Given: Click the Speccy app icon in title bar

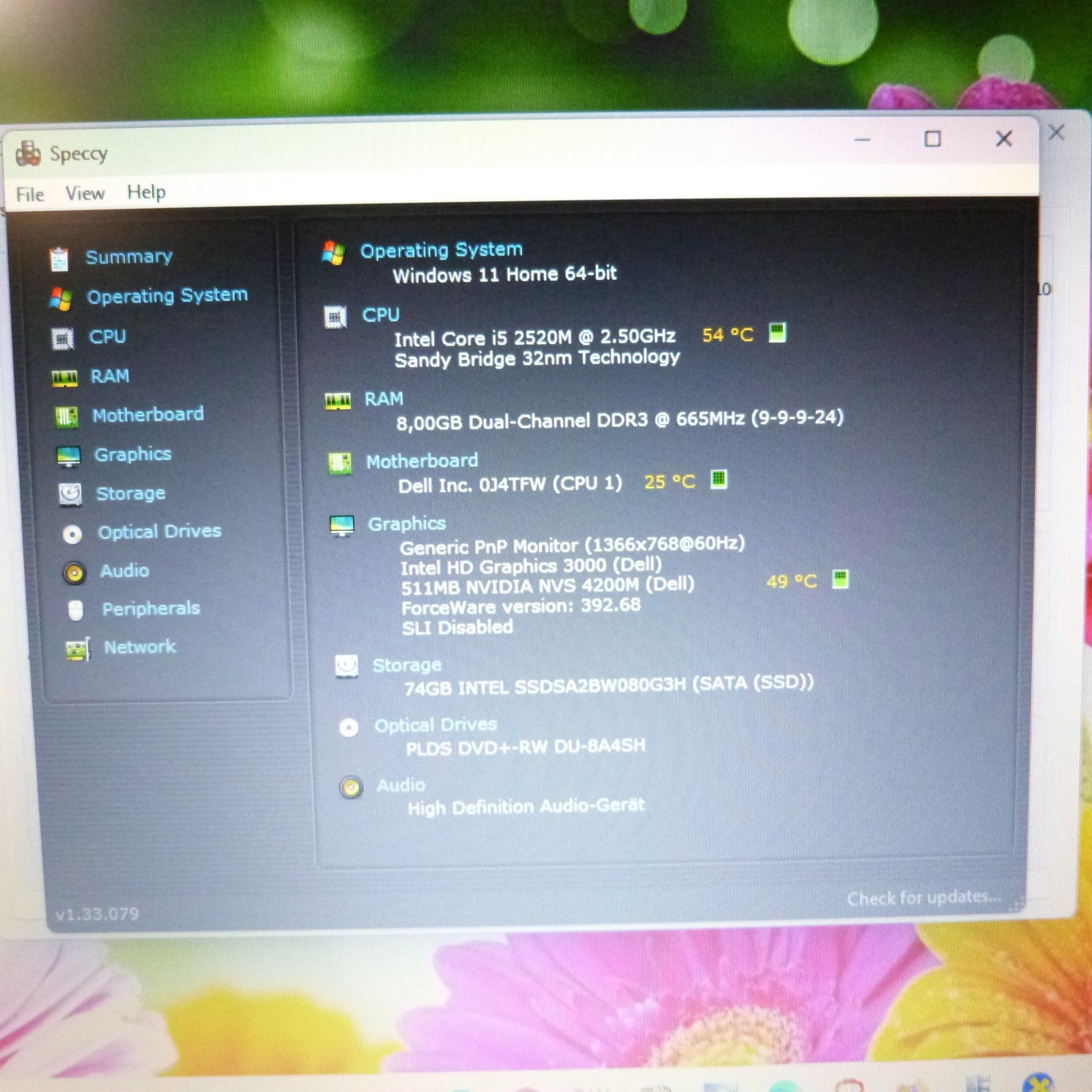Looking at the screenshot, I should click(28, 154).
